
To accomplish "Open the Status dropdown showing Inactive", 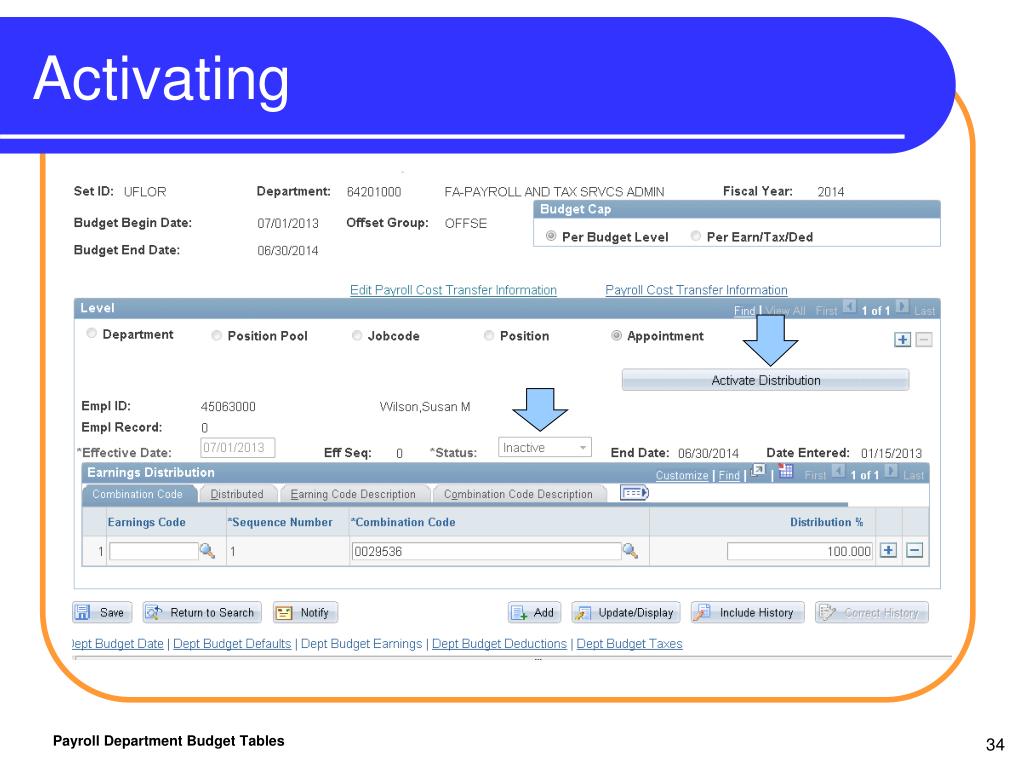I will point(545,447).
